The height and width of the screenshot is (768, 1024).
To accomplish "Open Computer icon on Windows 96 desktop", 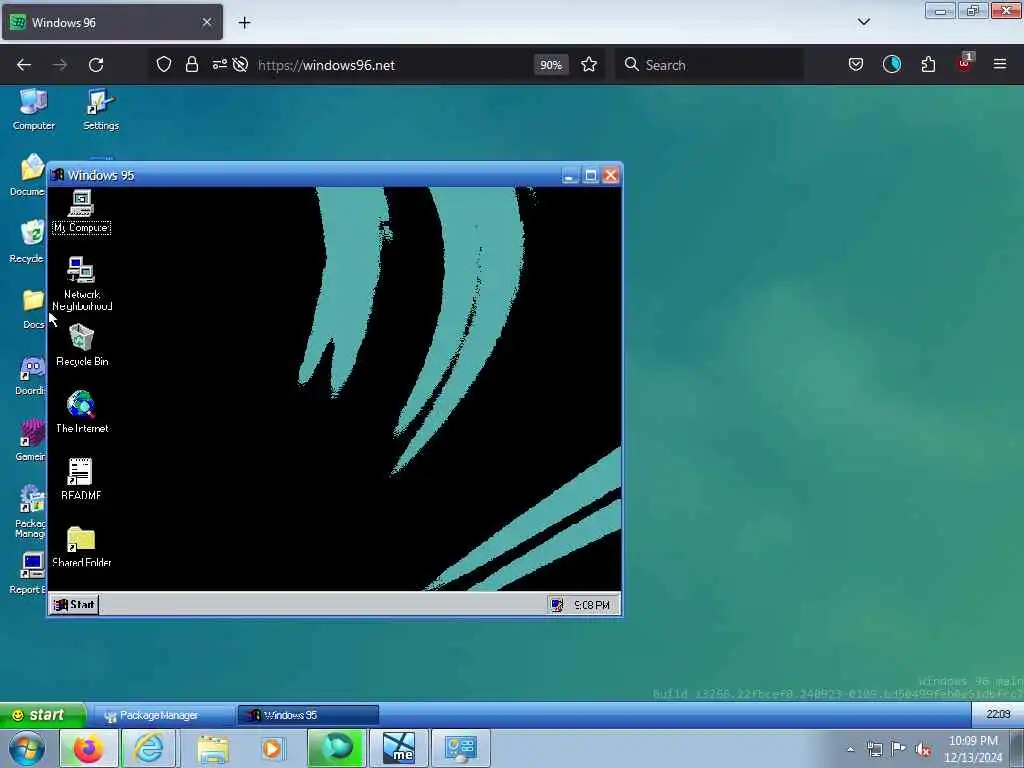I will pyautogui.click(x=33, y=110).
